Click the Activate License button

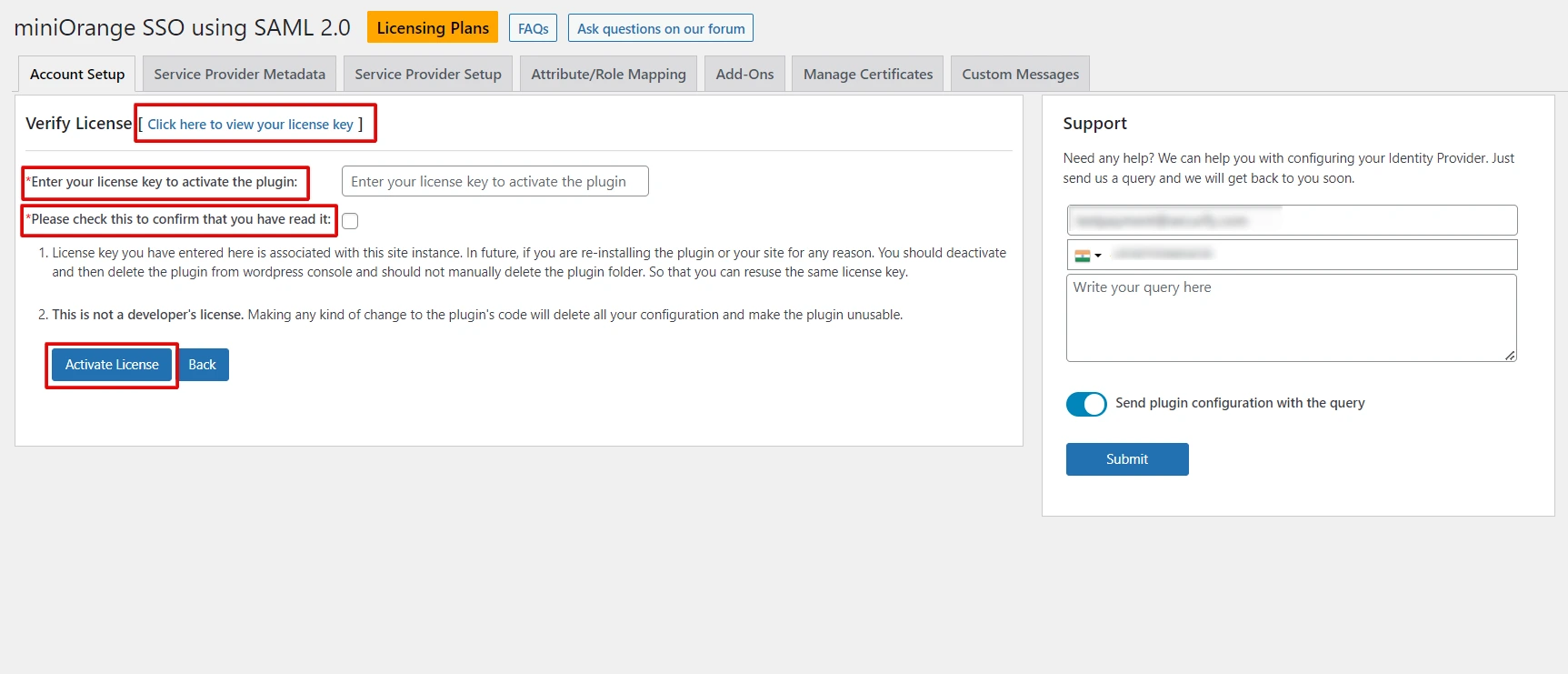pos(112,365)
